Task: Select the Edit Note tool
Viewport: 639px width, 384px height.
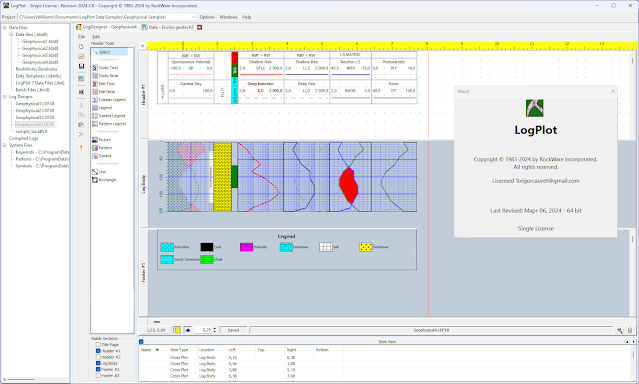Action: point(104,92)
